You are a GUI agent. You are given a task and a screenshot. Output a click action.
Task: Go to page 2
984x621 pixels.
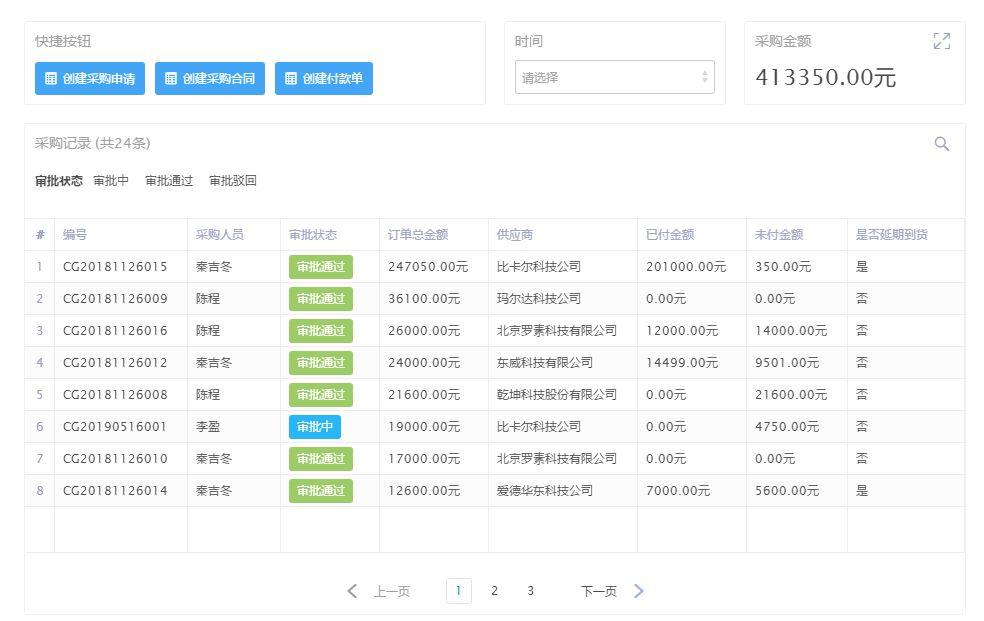[x=495, y=591]
